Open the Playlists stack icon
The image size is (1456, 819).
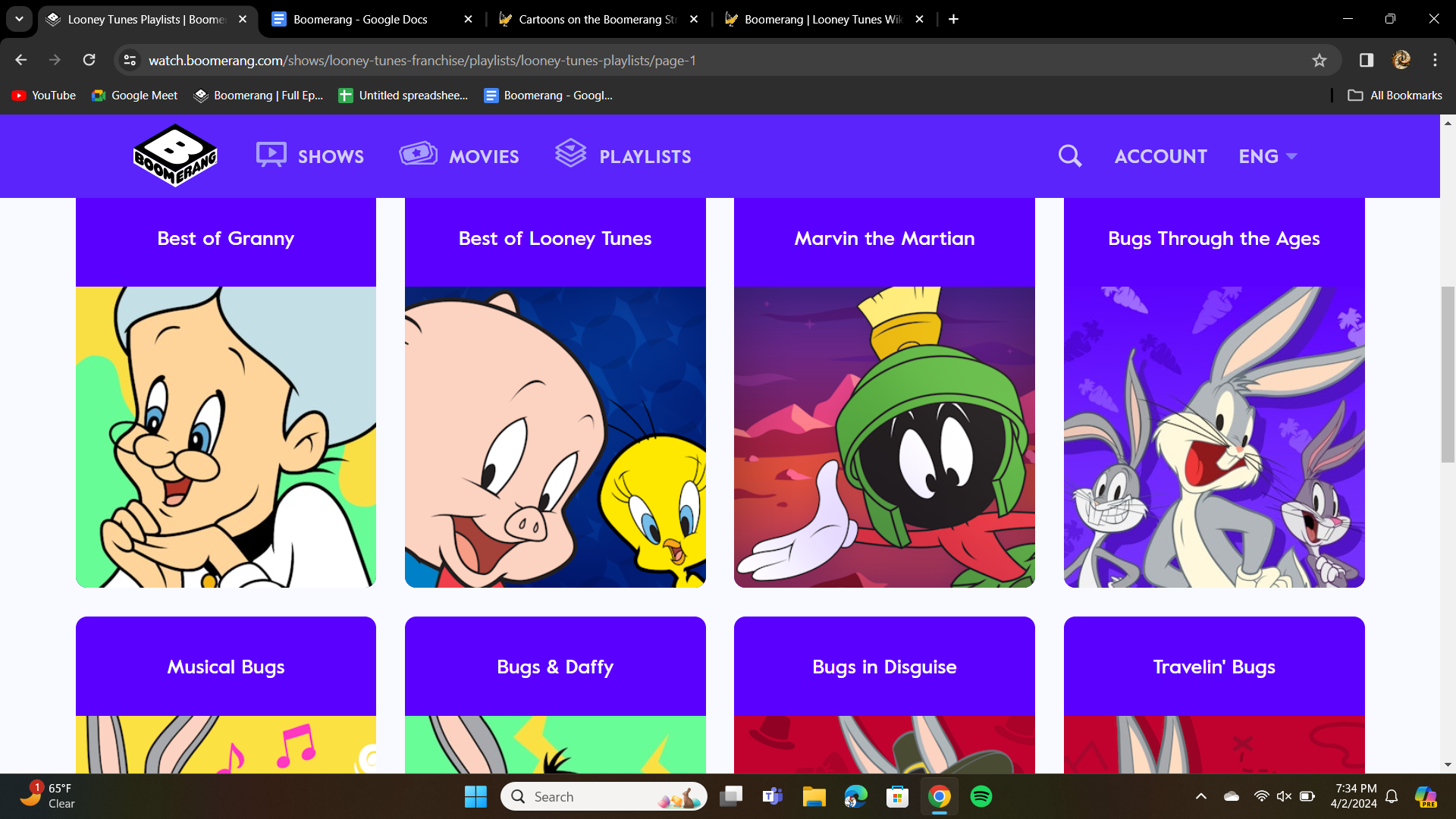pos(570,153)
